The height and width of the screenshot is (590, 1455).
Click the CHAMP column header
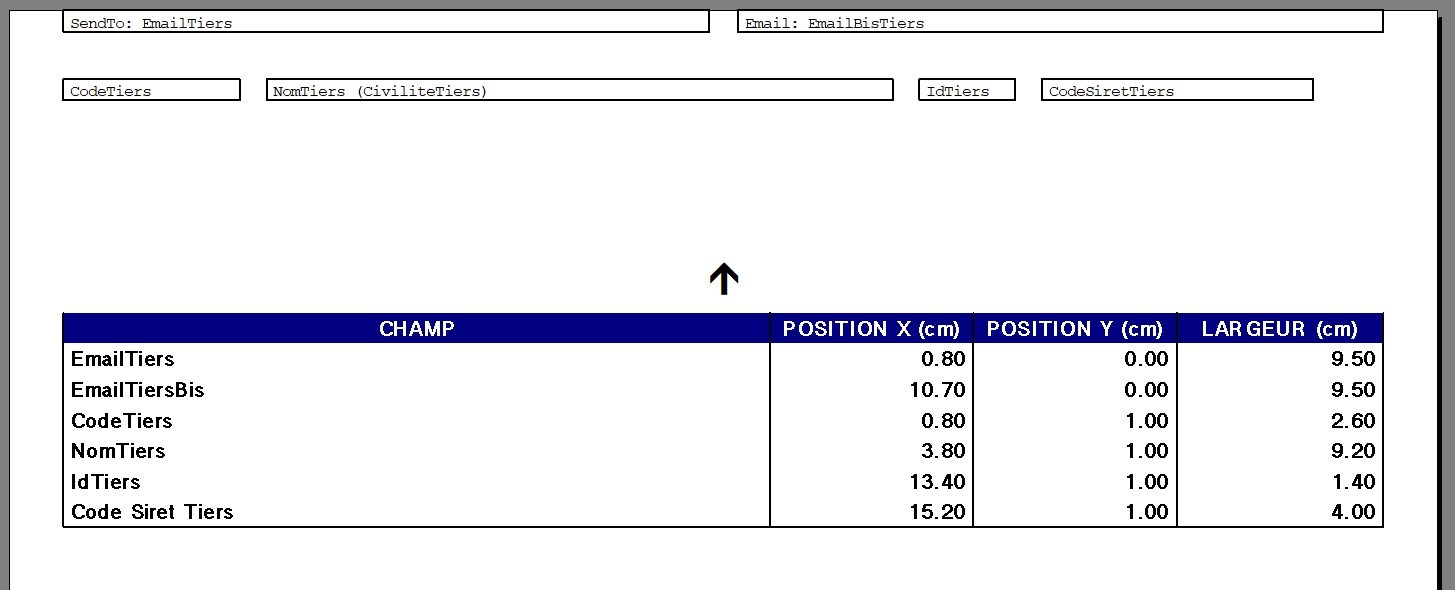[416, 329]
